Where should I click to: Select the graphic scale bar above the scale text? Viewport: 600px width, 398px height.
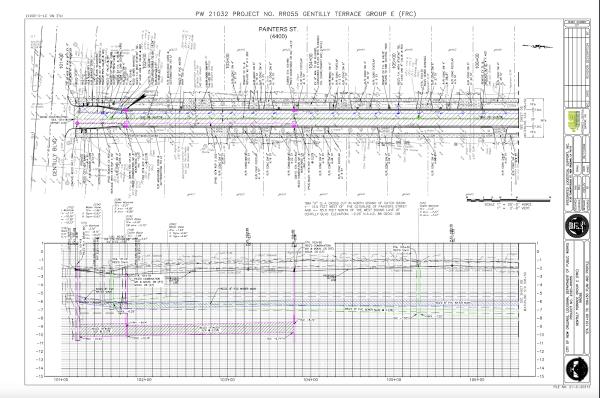coord(508,199)
